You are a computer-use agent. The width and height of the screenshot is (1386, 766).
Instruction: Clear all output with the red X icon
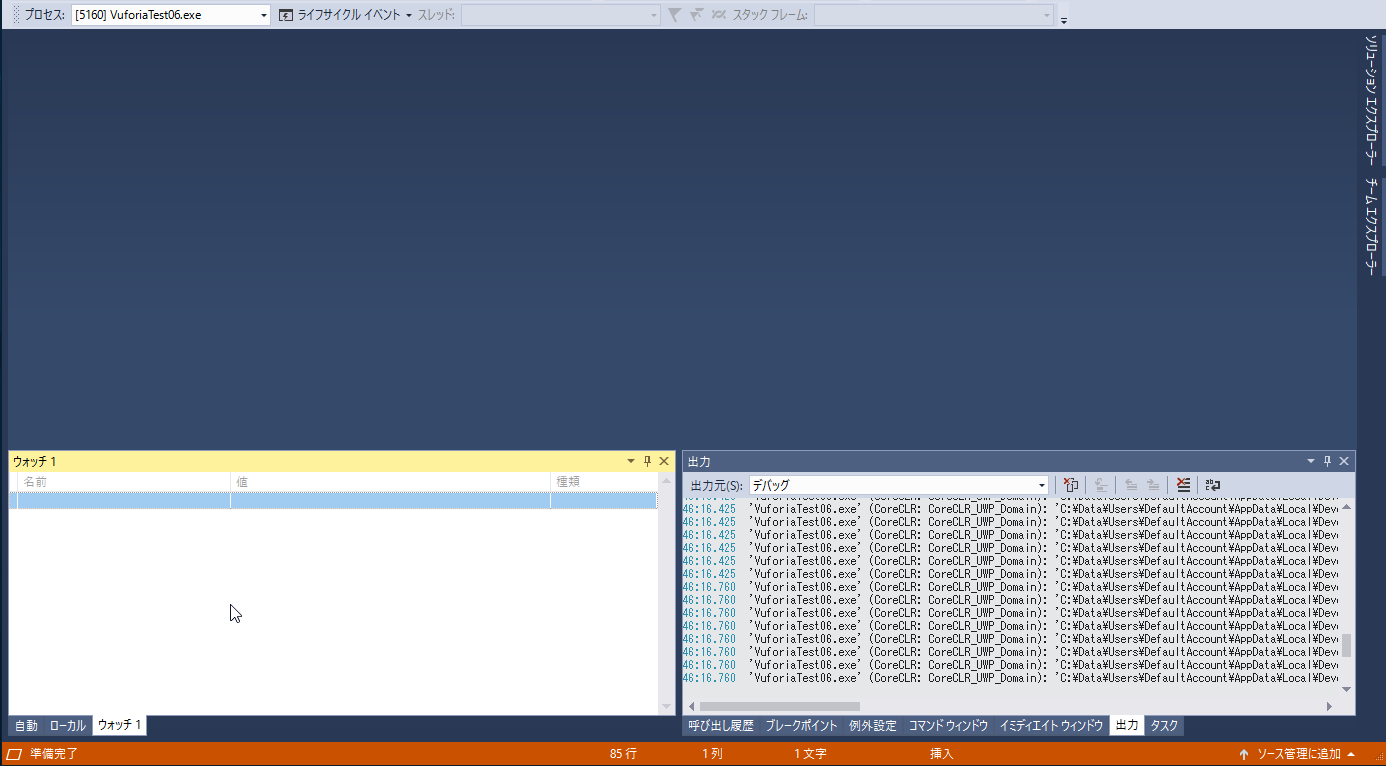click(x=1183, y=485)
